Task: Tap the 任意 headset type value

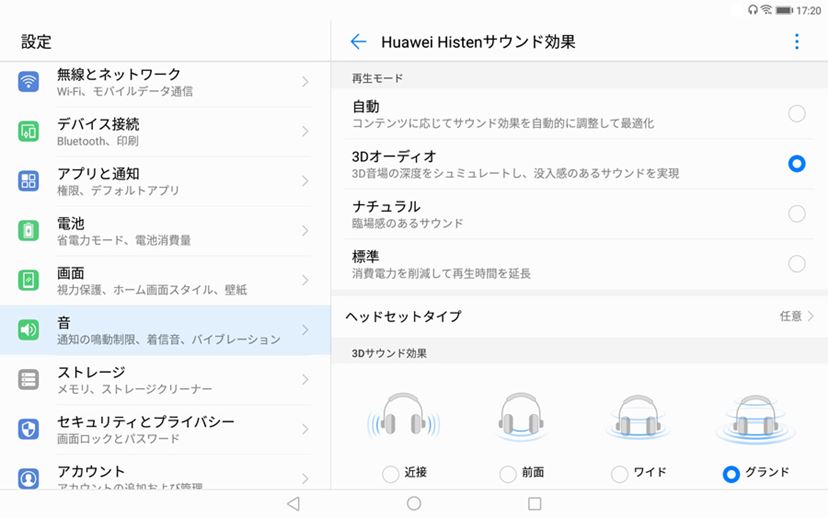Action: pyautogui.click(x=791, y=316)
